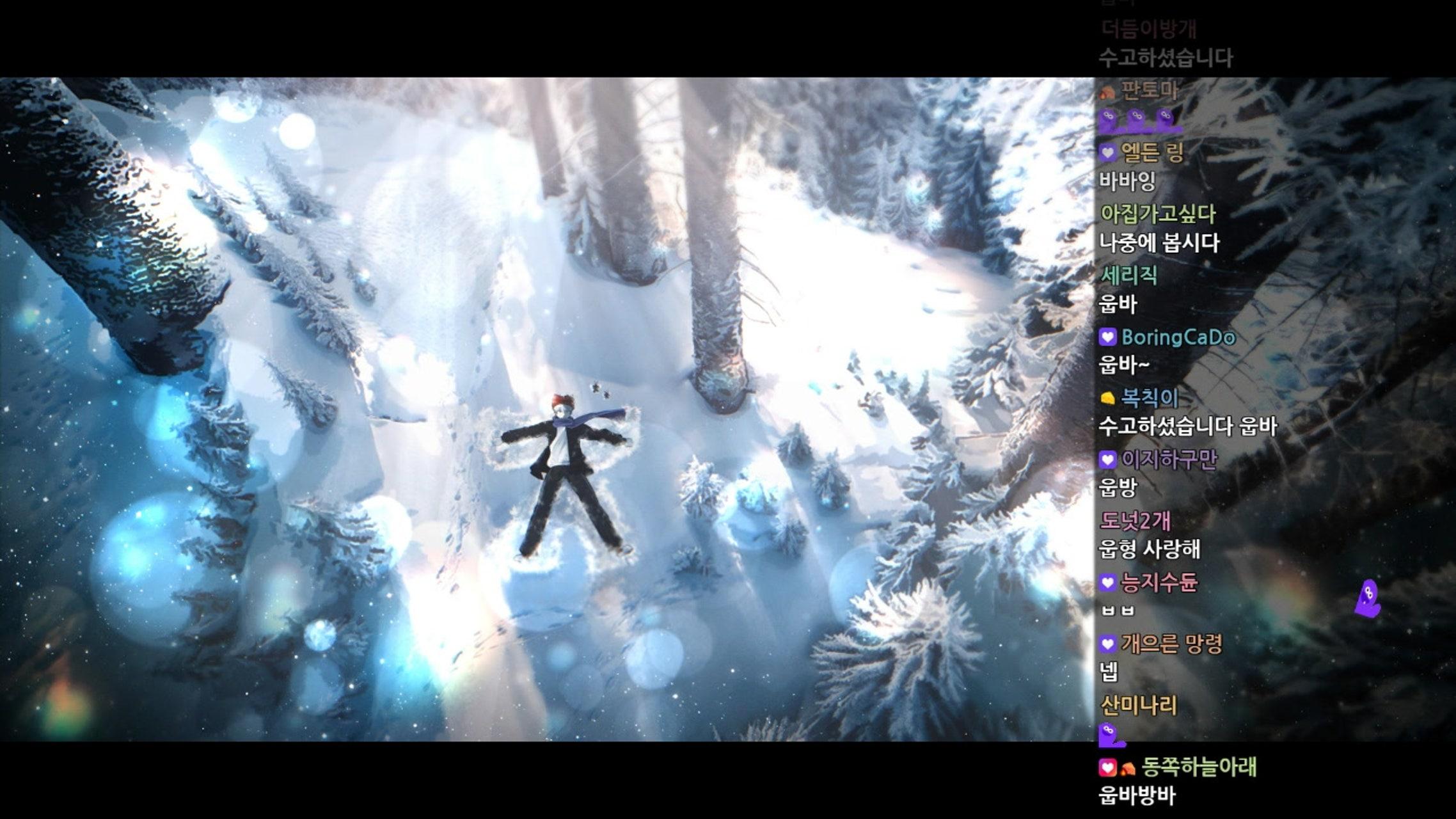Screen dimensions: 1456x819
Task: Click the username 도넛2개
Action: (1135, 521)
